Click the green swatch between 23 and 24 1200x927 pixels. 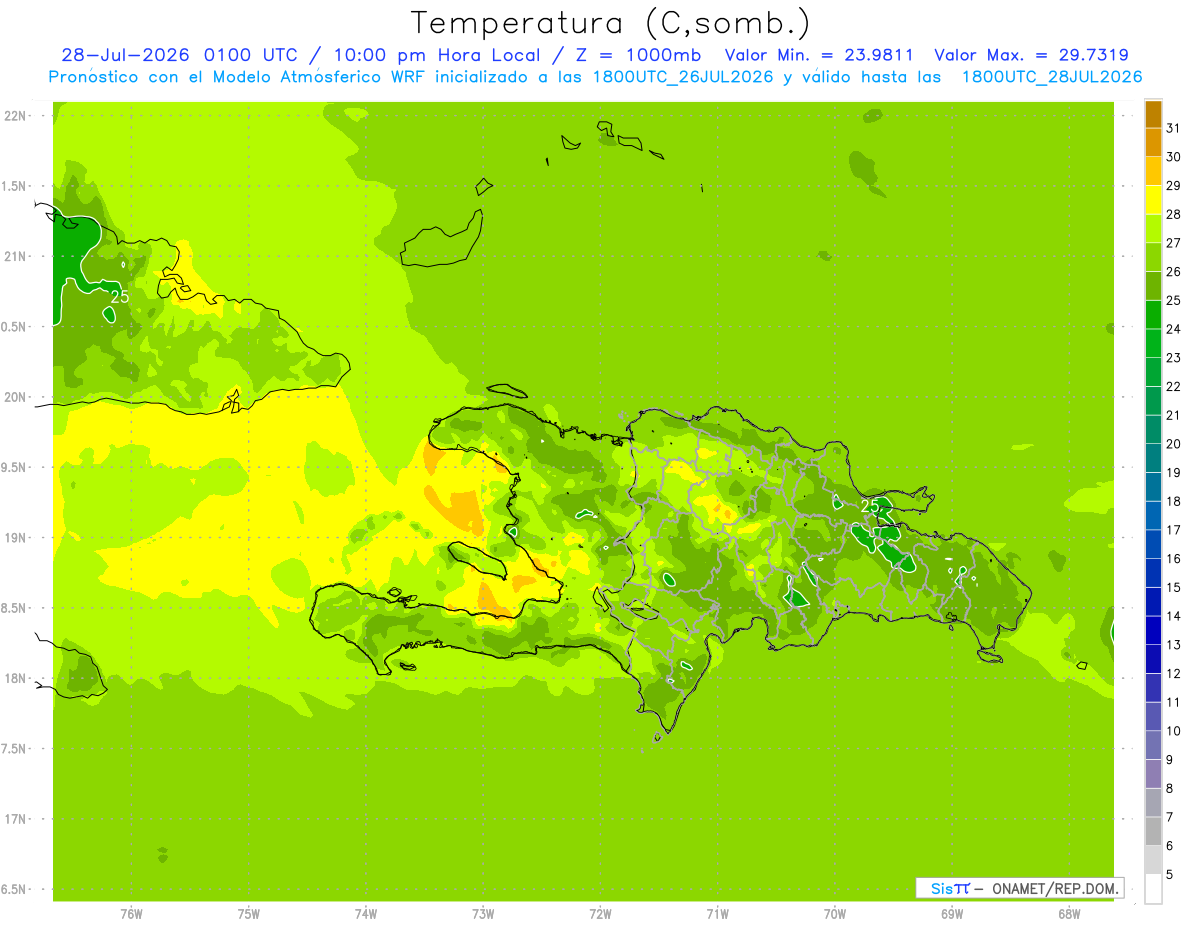coord(1153,343)
